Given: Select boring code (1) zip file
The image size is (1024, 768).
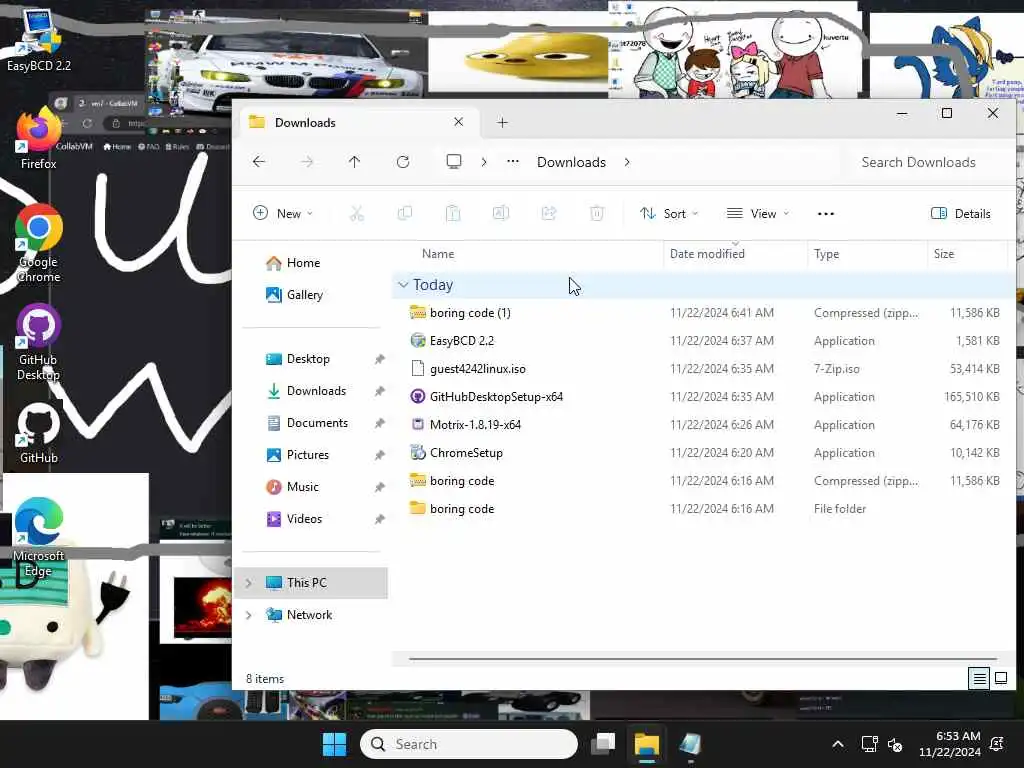Looking at the screenshot, I should click(704, 313).
